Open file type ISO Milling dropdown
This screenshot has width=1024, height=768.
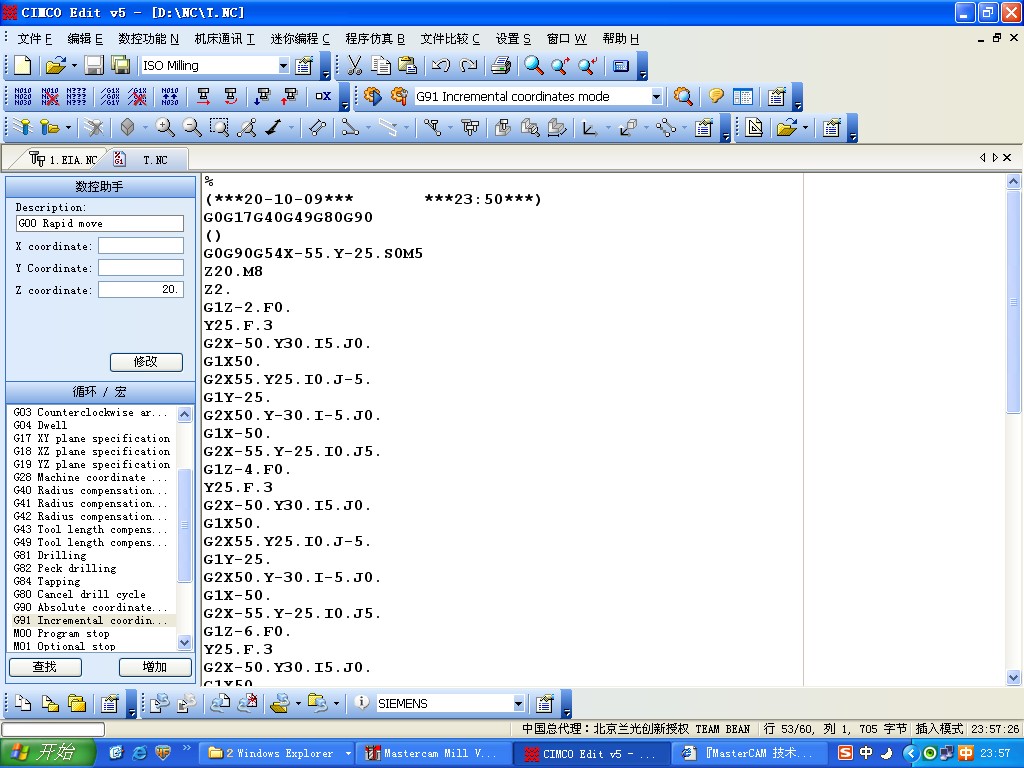283,65
